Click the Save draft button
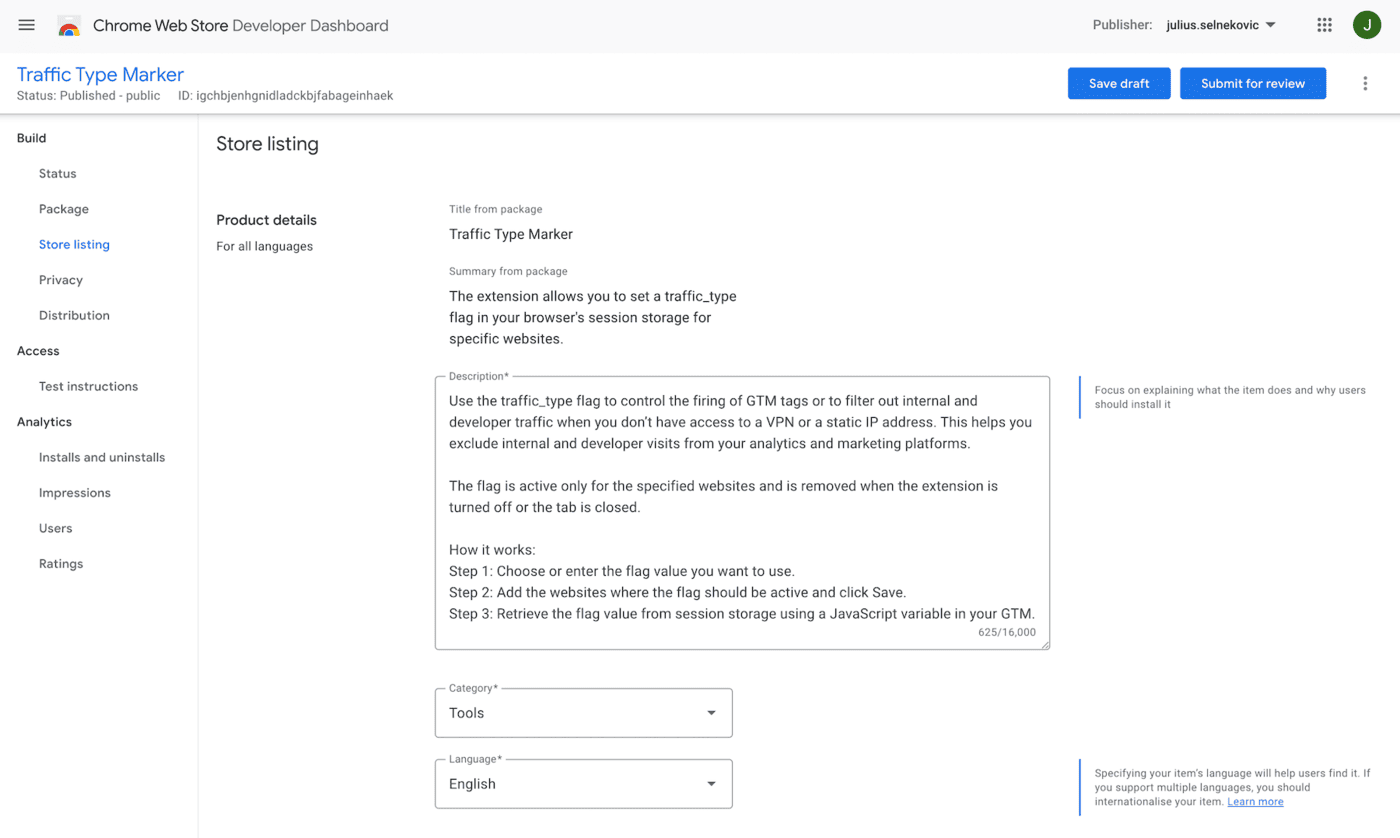 click(x=1118, y=83)
